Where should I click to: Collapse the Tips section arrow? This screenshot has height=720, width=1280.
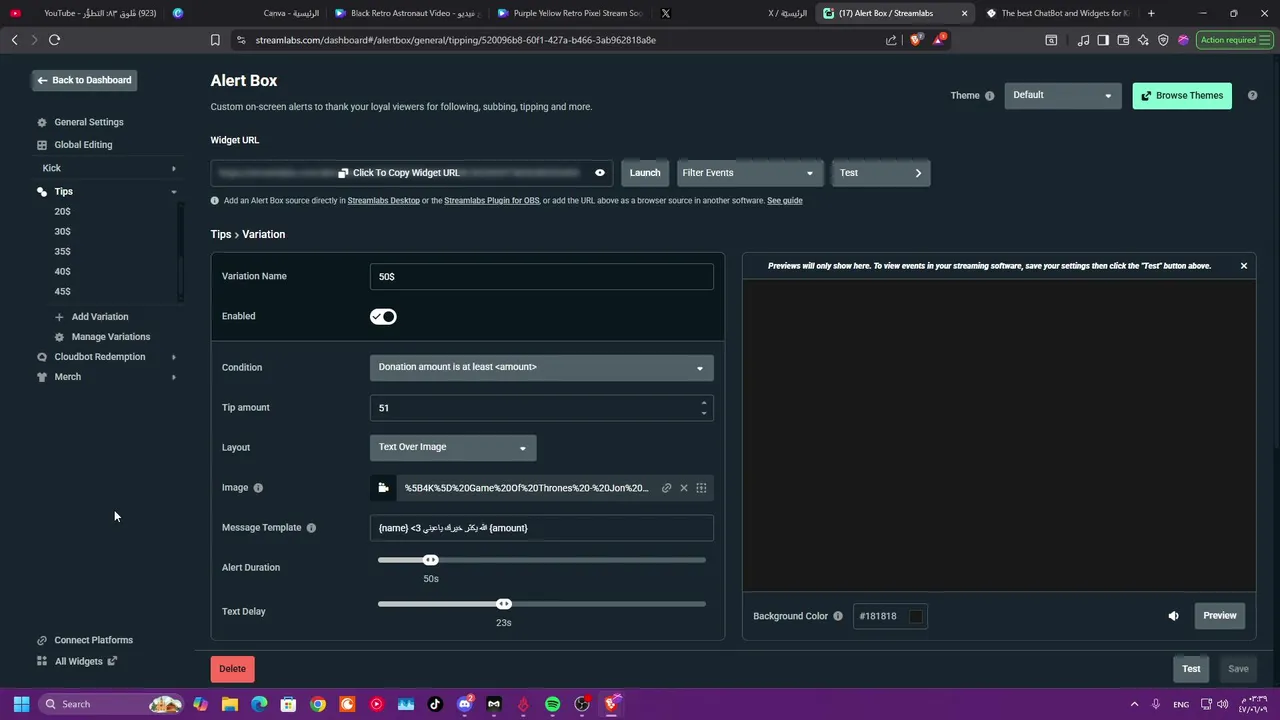(x=174, y=191)
